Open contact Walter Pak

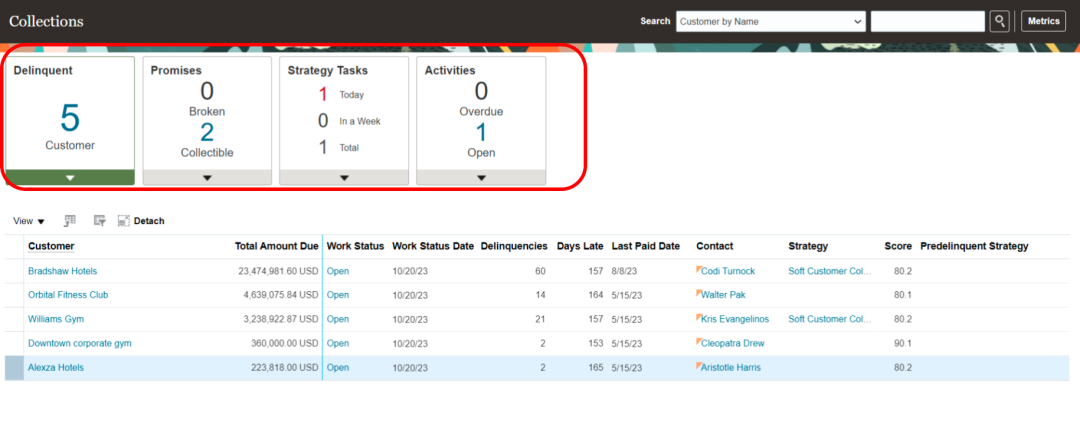point(723,295)
